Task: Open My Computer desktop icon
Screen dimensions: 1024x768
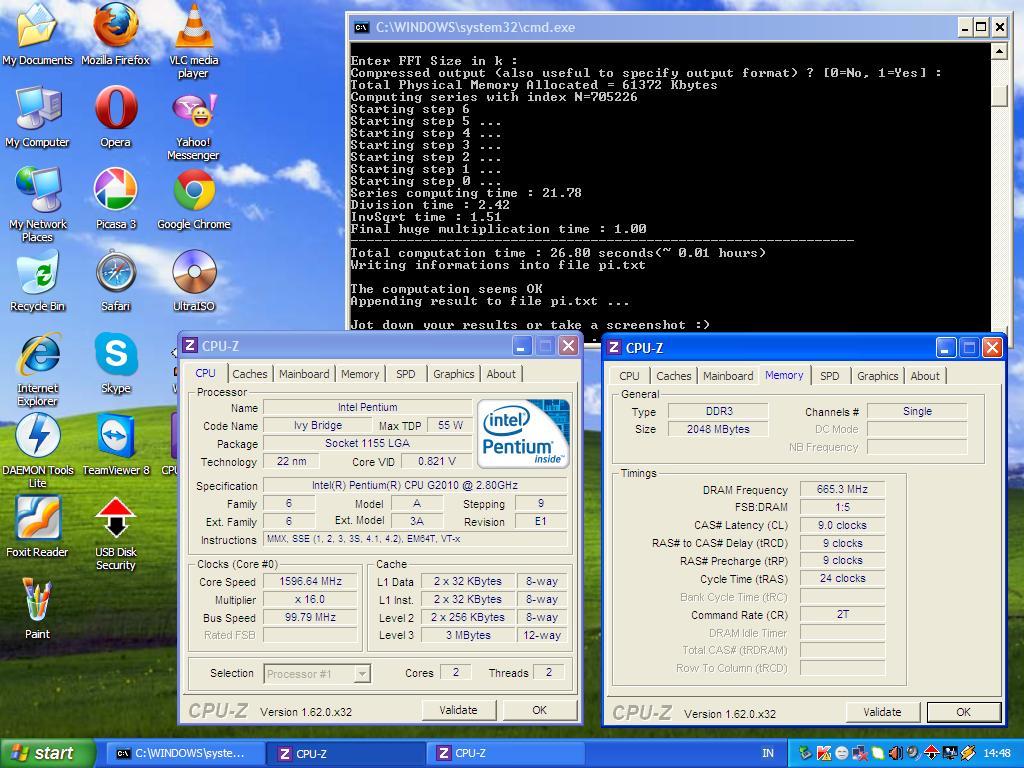Action: click(37, 116)
